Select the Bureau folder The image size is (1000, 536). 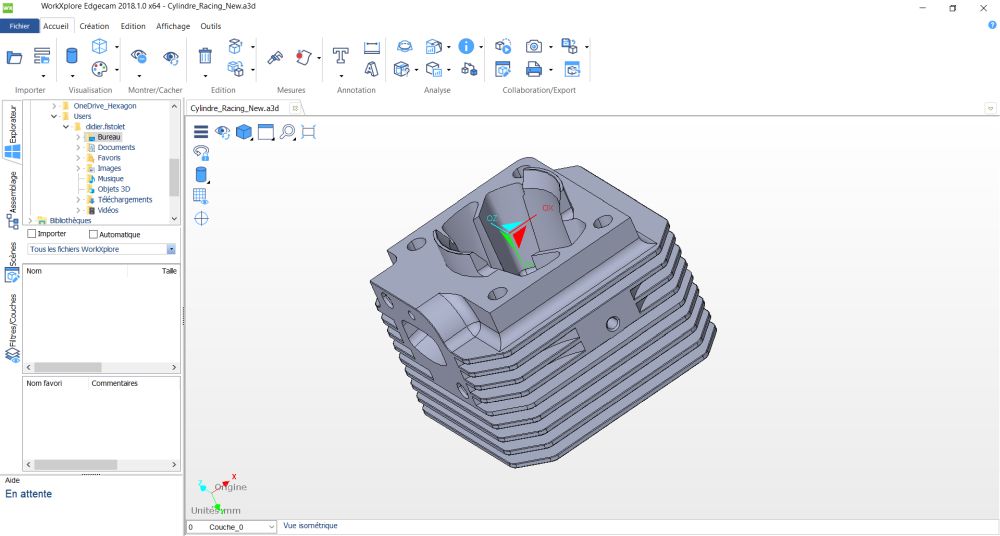pyautogui.click(x=108, y=137)
